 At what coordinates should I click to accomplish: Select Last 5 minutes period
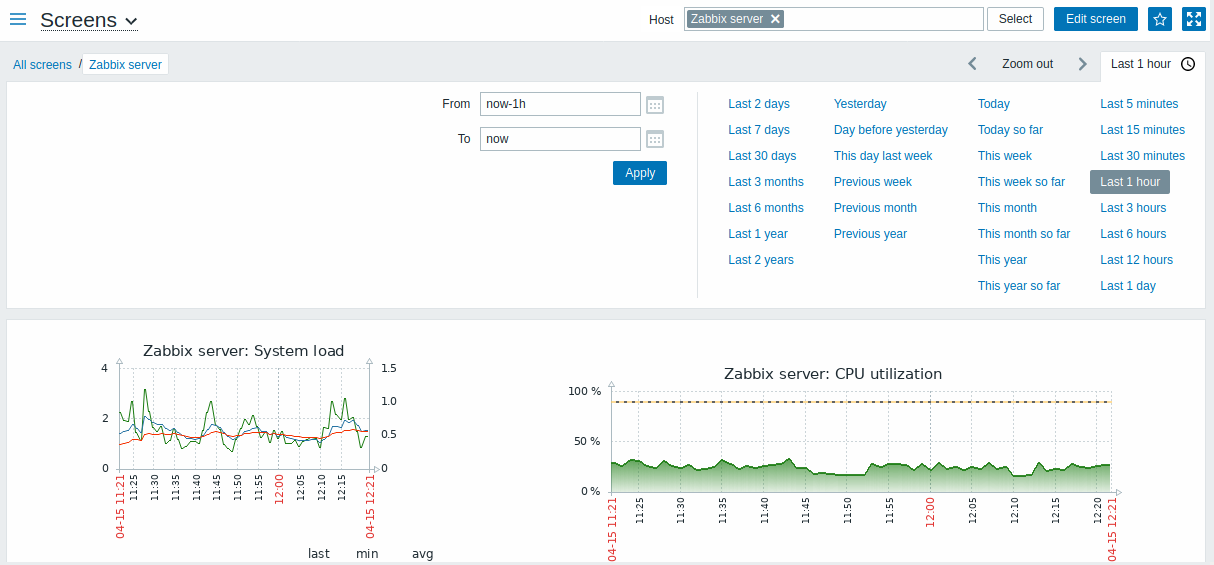pos(1139,104)
